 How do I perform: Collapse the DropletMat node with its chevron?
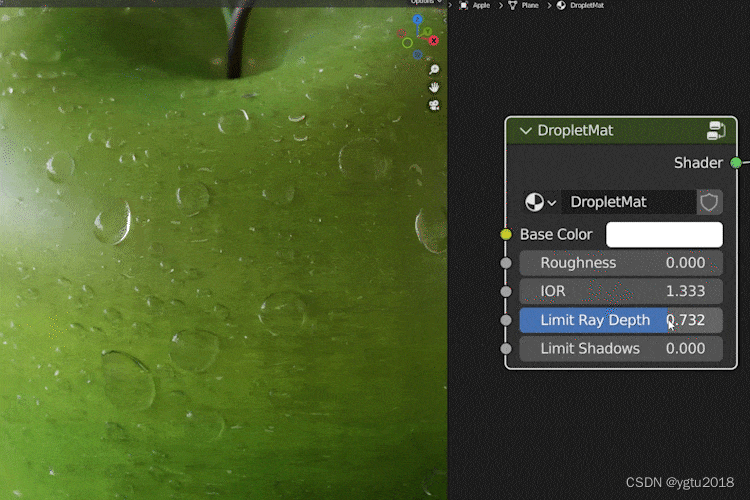click(526, 131)
